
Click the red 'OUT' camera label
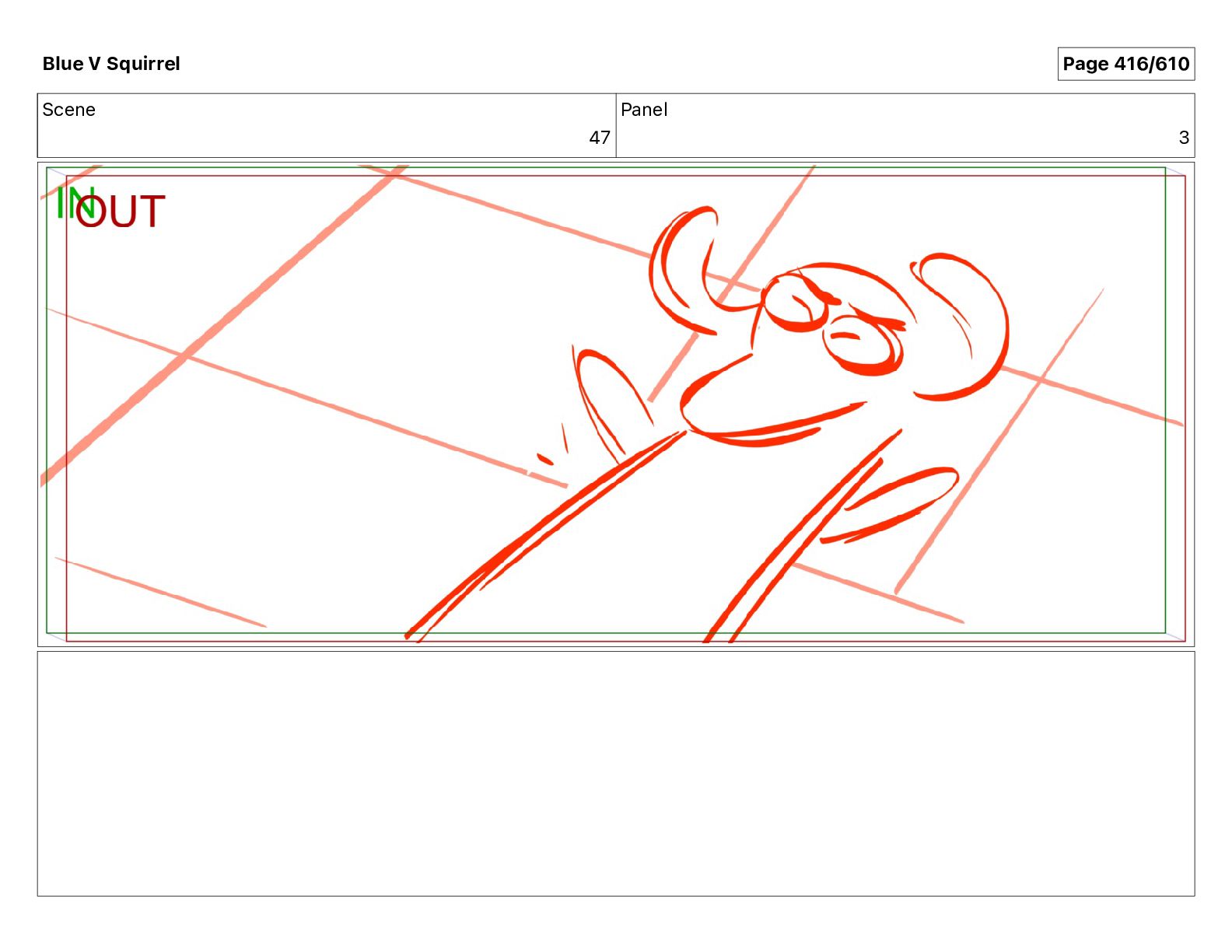click(121, 212)
